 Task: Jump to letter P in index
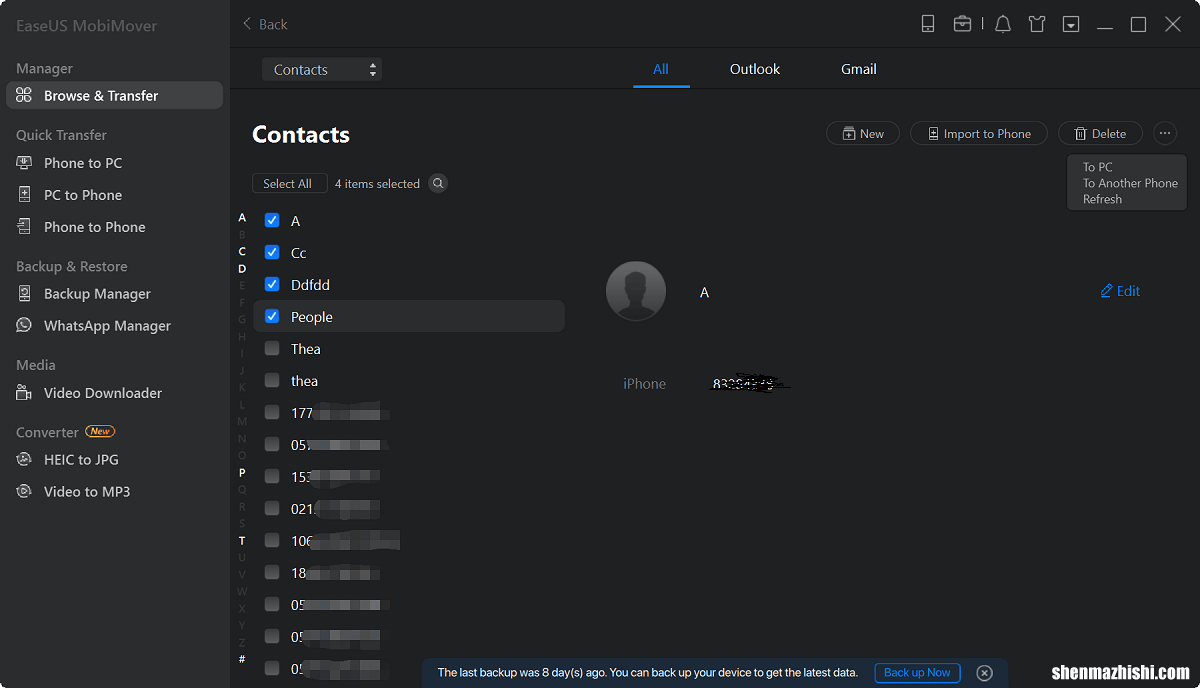(x=242, y=473)
